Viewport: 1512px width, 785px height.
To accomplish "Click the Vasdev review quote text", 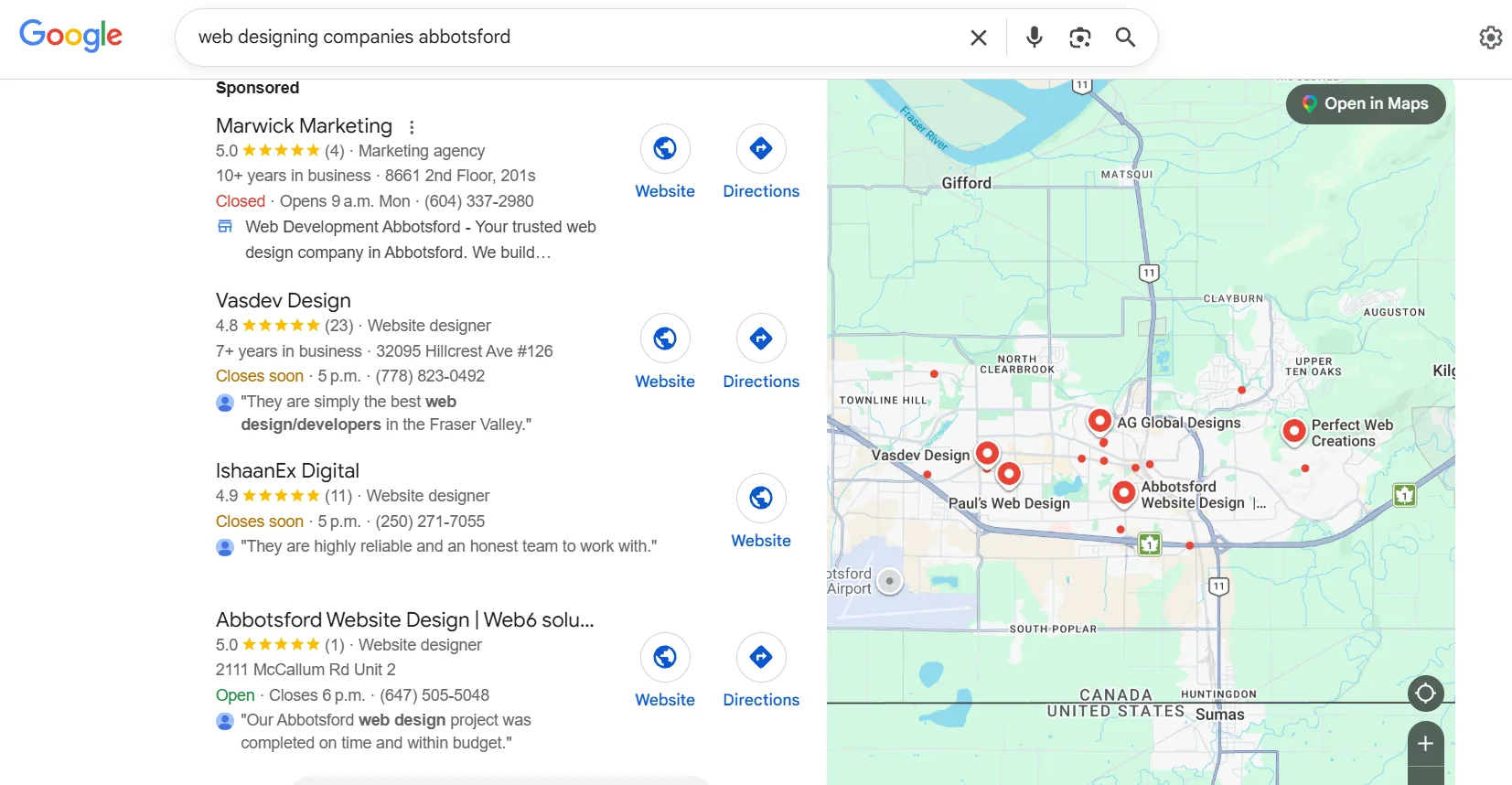I will coord(386,414).
